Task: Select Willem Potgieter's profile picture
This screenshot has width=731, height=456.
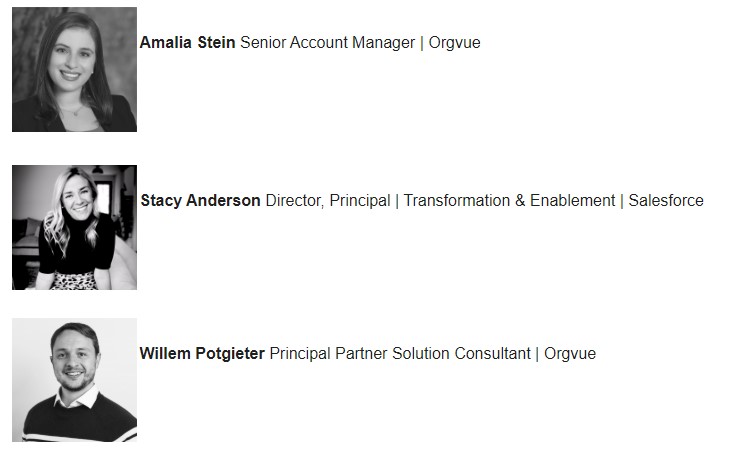Action: [75, 380]
